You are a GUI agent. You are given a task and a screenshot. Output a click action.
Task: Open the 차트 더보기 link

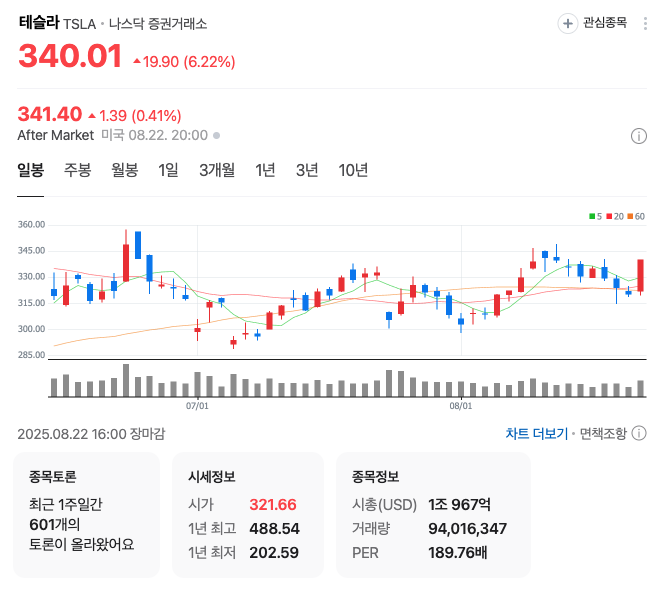coord(537,433)
